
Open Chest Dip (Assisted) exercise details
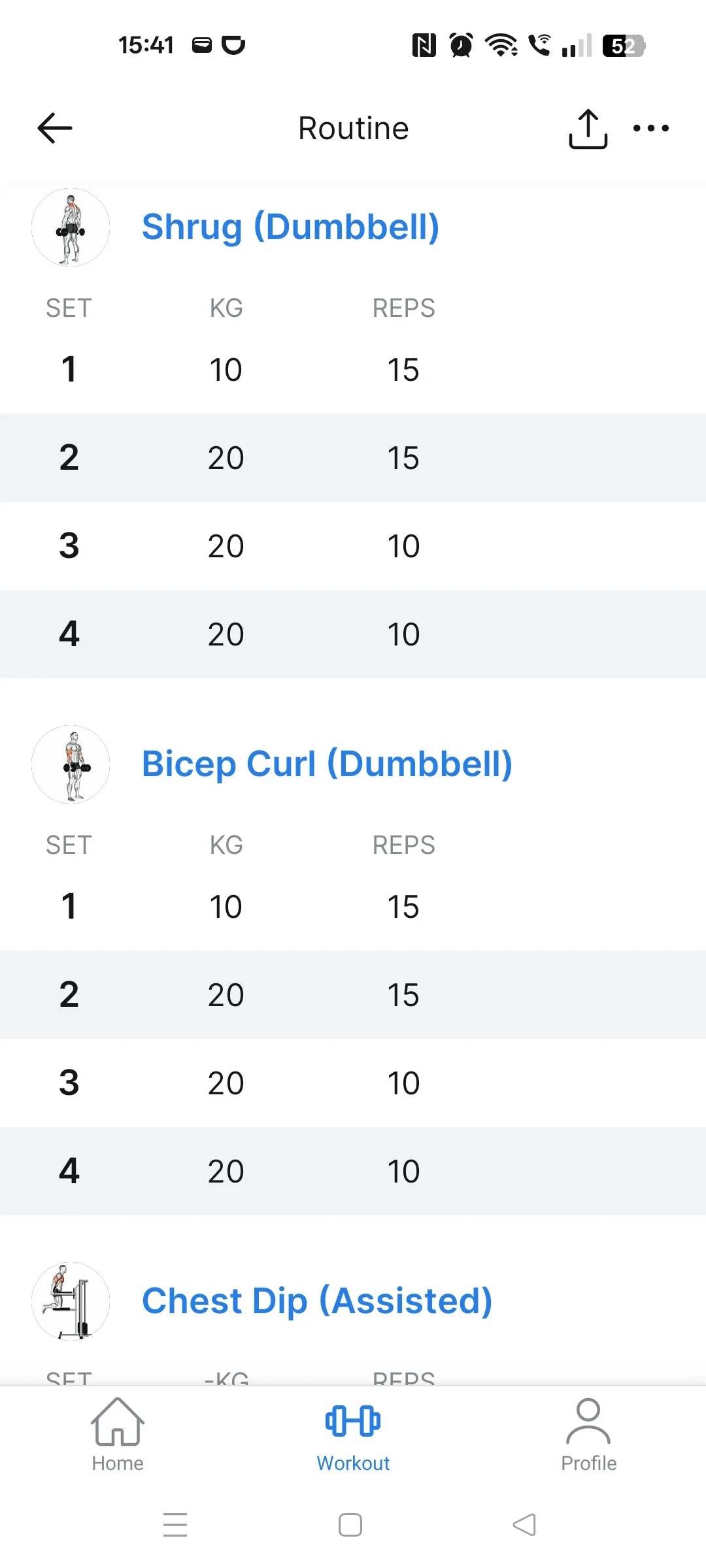317,1301
